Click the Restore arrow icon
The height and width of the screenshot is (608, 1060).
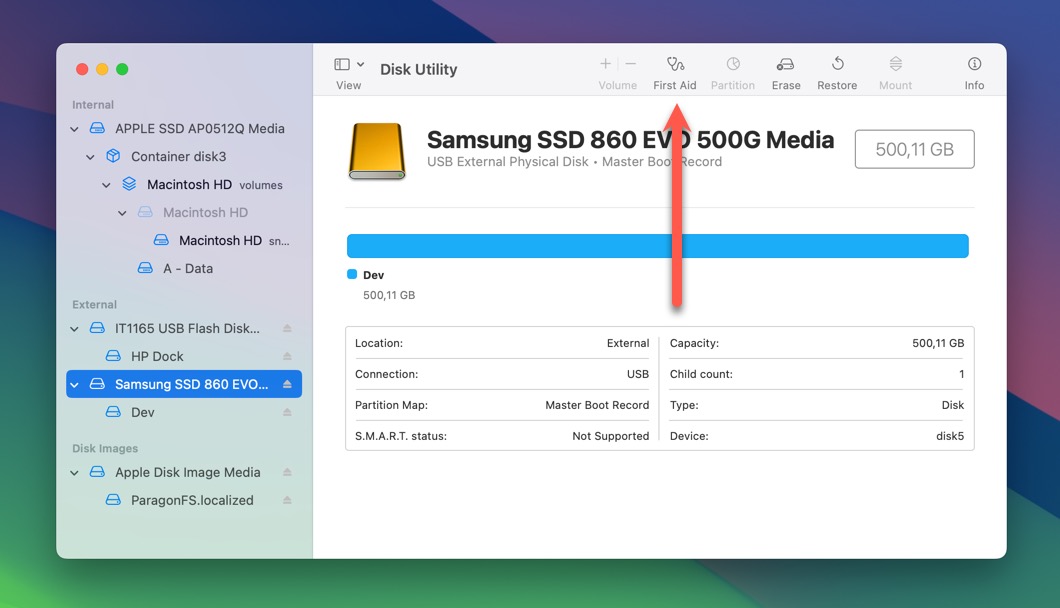pyautogui.click(x=838, y=64)
